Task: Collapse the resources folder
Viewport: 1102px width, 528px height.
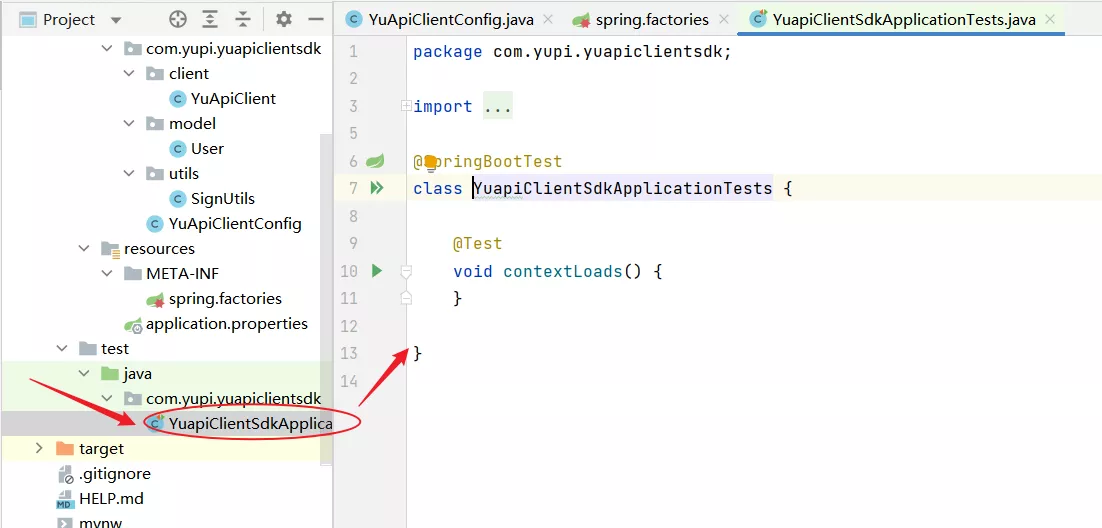Action: [84, 249]
